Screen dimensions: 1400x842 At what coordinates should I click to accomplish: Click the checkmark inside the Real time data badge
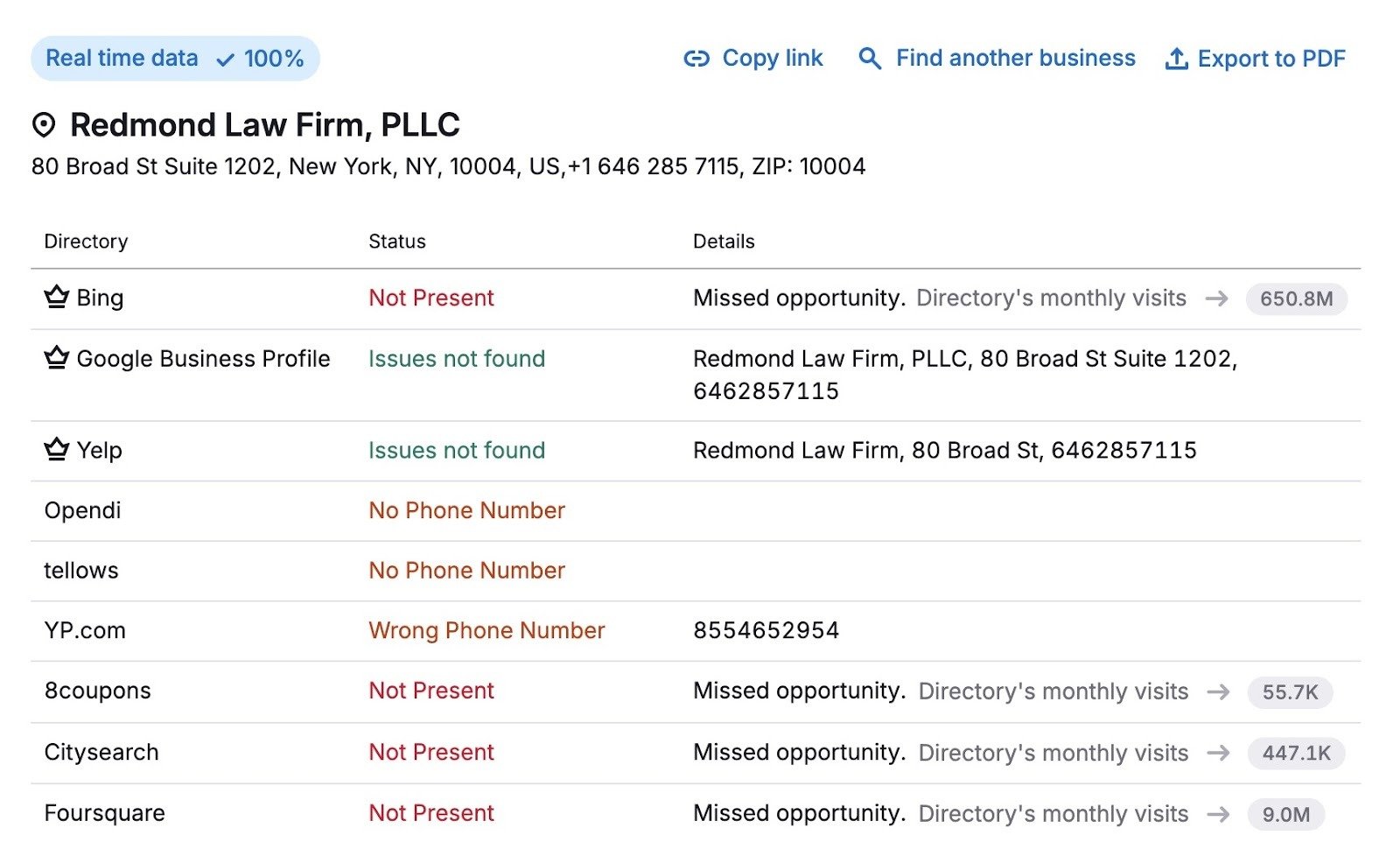pos(225,59)
